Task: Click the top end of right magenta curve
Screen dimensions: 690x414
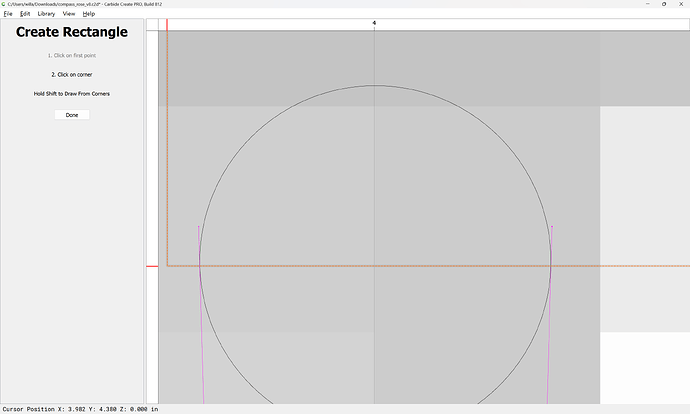Action: pyautogui.click(x=552, y=227)
